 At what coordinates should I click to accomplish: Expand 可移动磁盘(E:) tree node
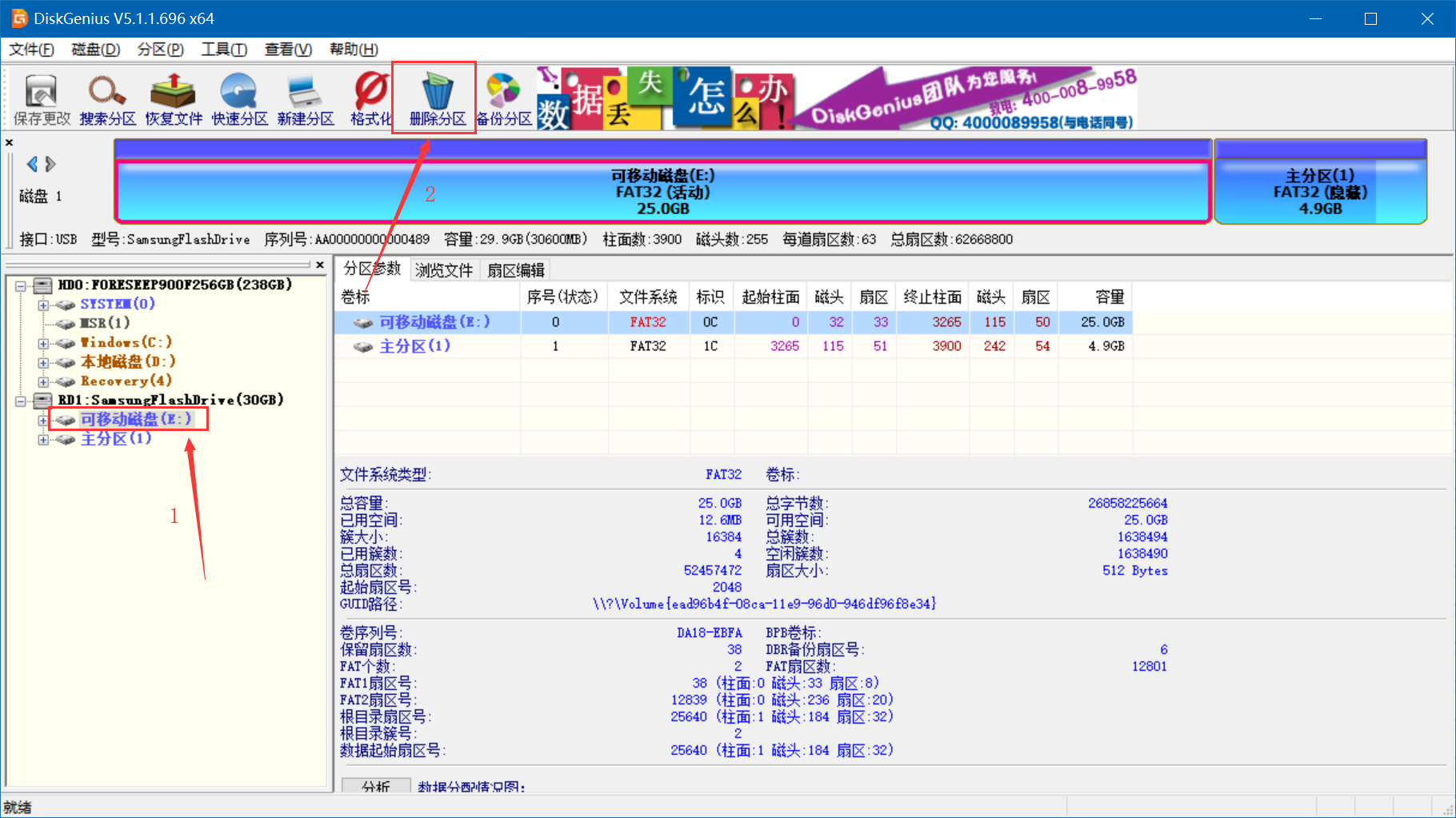(x=43, y=420)
